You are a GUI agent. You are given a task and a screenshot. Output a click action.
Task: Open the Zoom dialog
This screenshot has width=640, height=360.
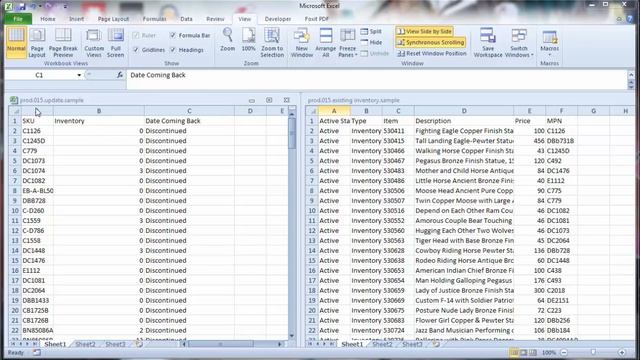coord(227,40)
